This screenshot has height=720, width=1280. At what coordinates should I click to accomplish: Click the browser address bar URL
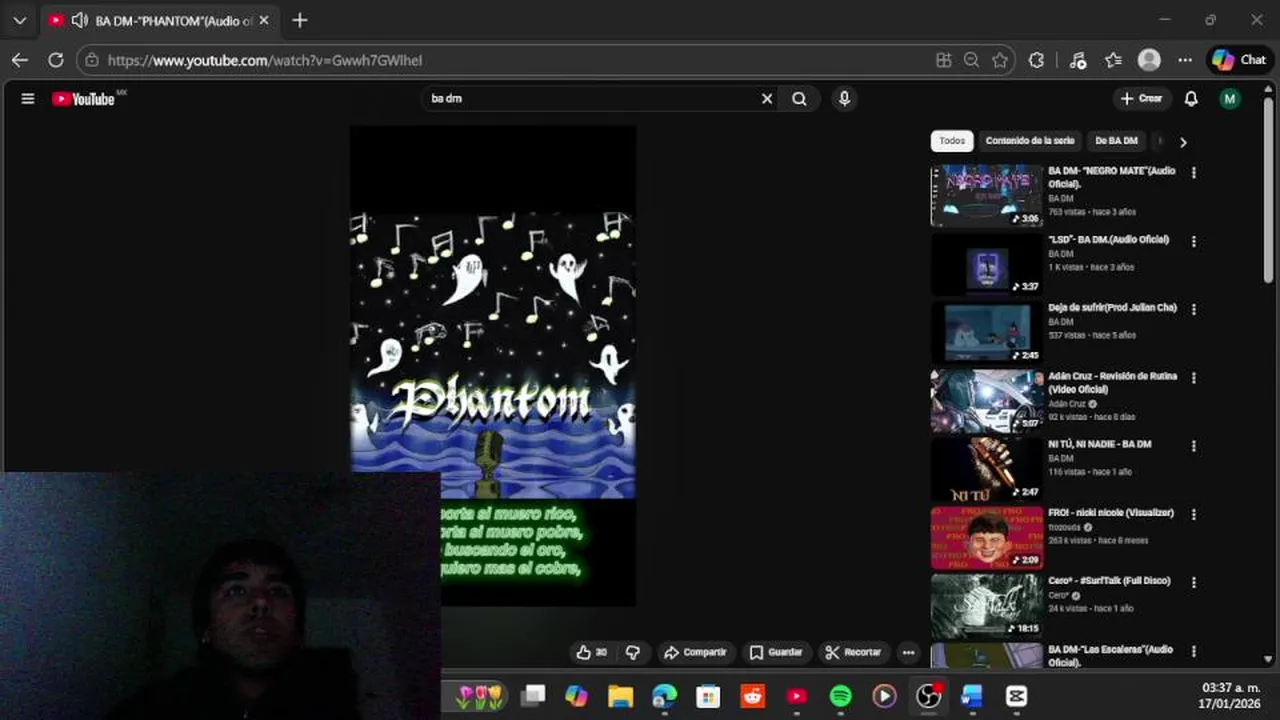(265, 60)
